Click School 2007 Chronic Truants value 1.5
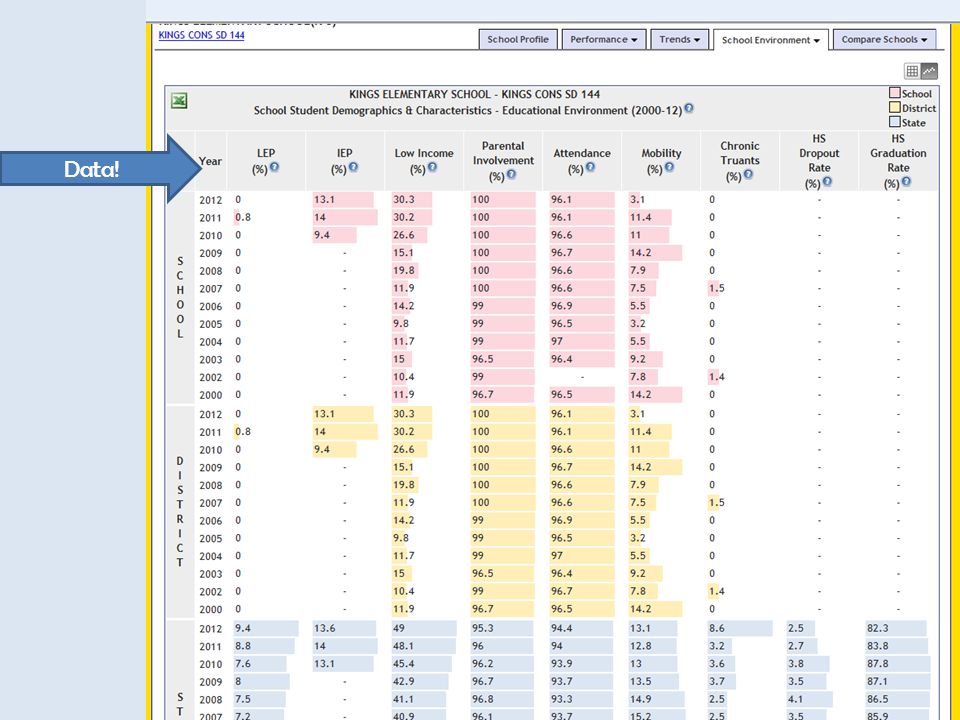This screenshot has height=720, width=960. (717, 288)
